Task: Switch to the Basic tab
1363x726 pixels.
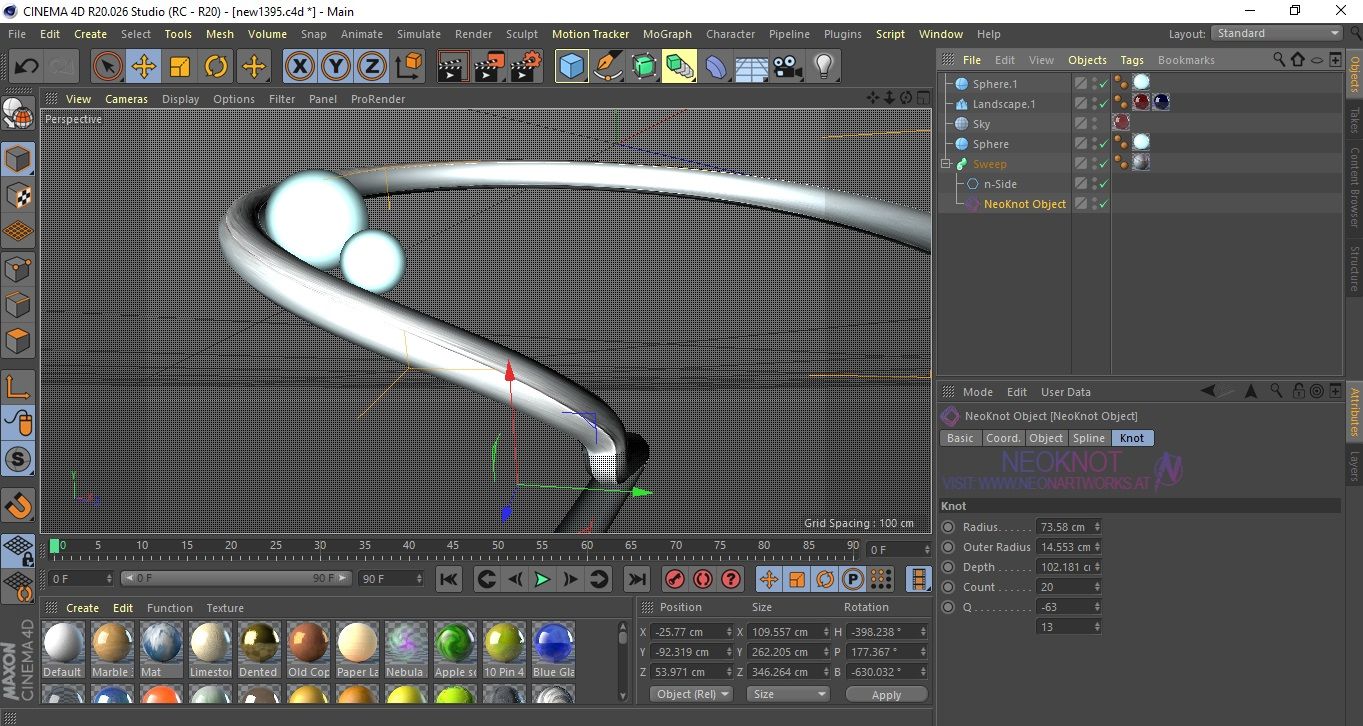Action: point(960,438)
